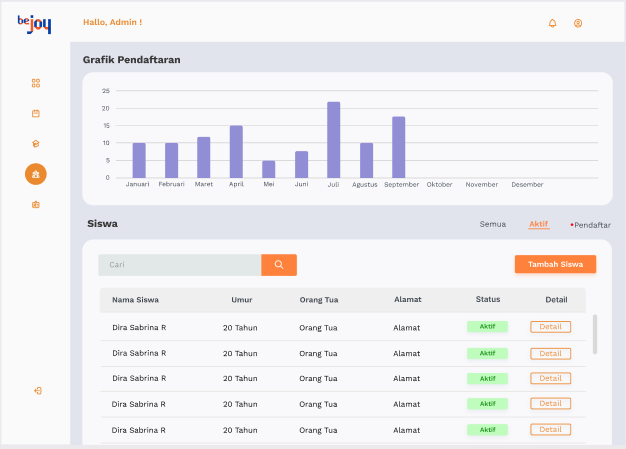Image resolution: width=626 pixels, height=449 pixels.
Task: Select the graduation cap icon in sidebar
Action: tap(36, 144)
